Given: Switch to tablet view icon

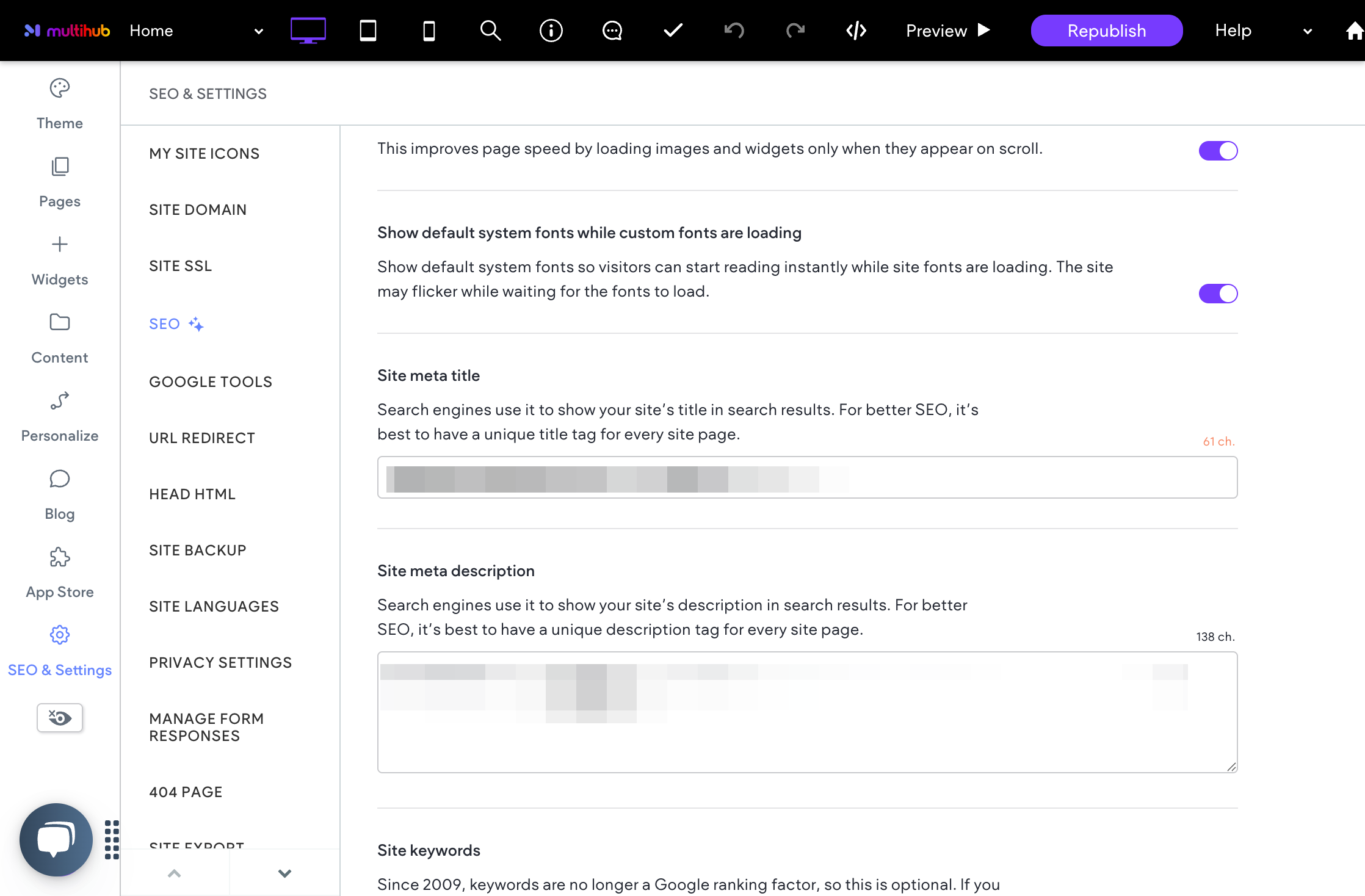Looking at the screenshot, I should pos(368,31).
